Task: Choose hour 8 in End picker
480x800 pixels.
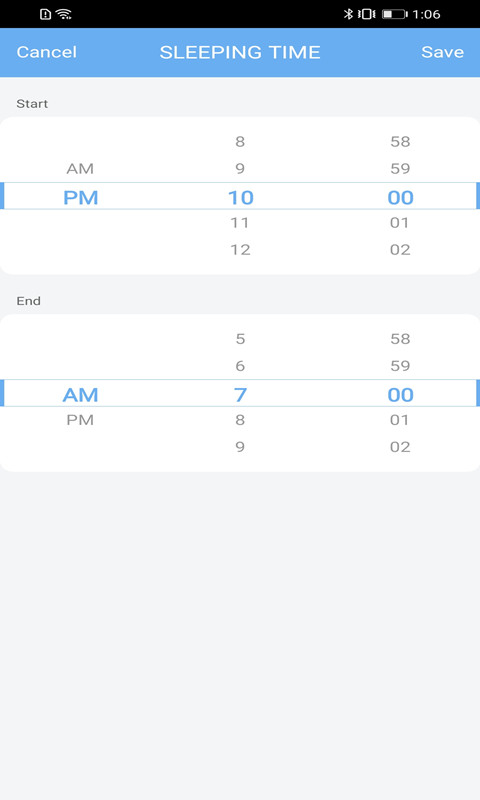Action: point(240,420)
